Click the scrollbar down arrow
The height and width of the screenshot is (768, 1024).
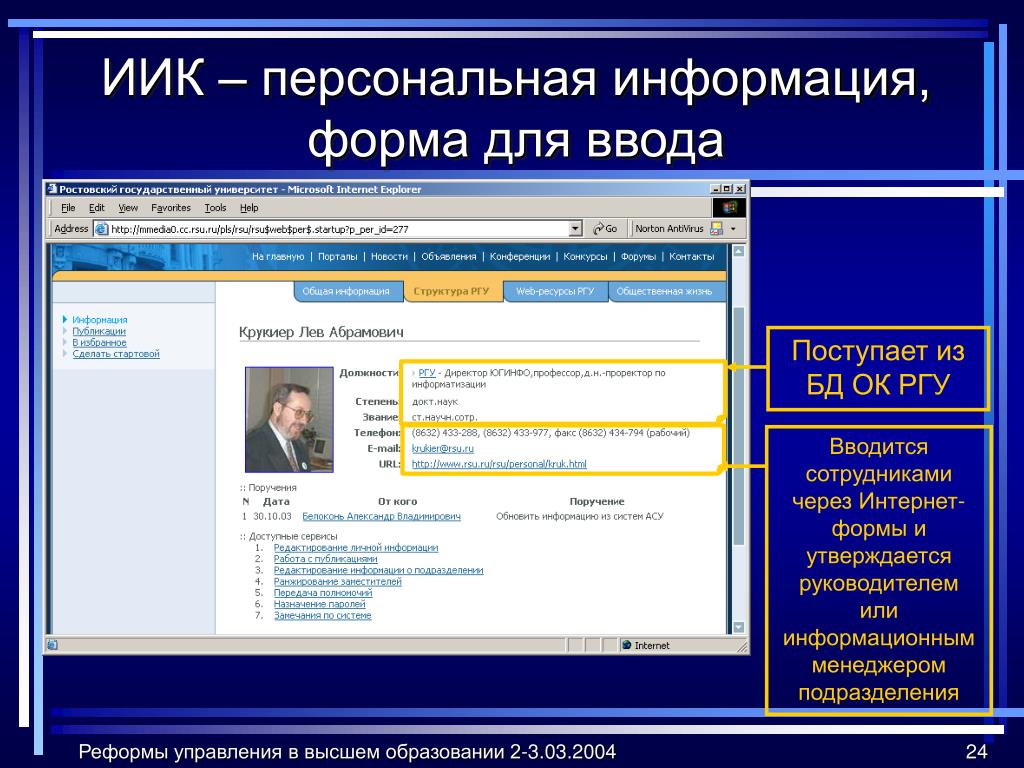tap(739, 628)
